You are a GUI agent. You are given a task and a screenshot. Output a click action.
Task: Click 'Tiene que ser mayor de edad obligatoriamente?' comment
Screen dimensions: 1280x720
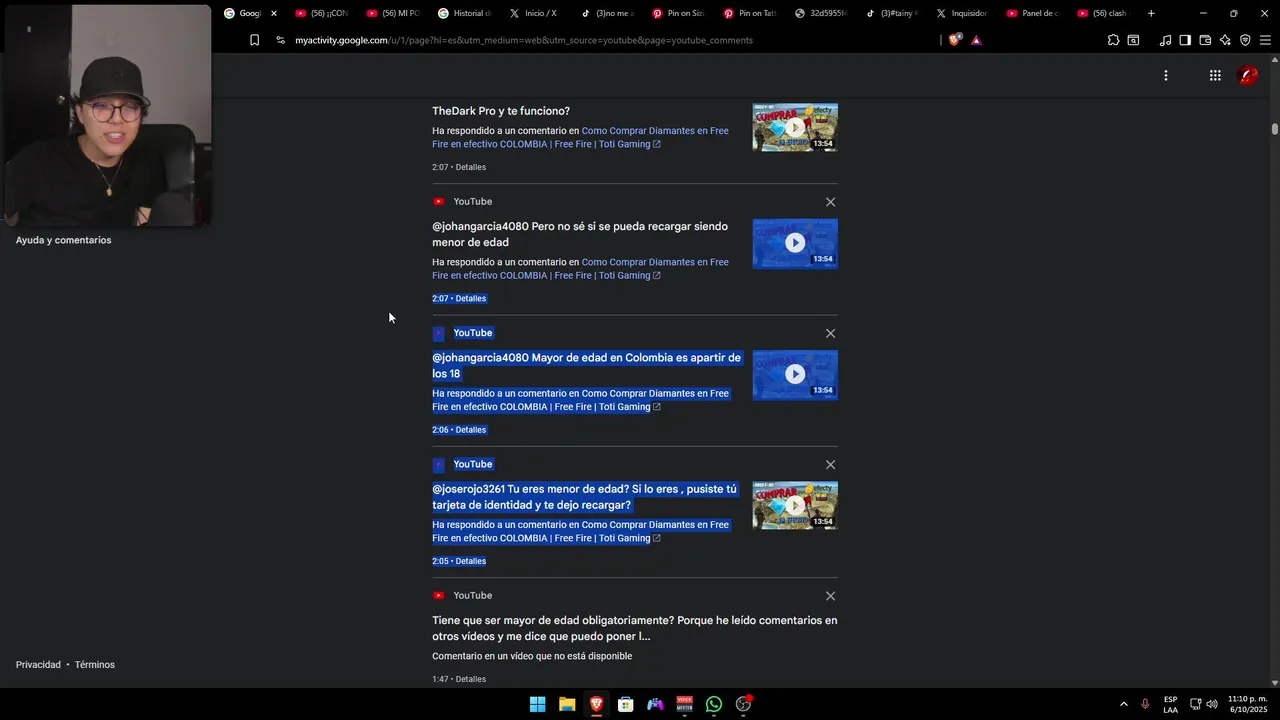(635, 628)
